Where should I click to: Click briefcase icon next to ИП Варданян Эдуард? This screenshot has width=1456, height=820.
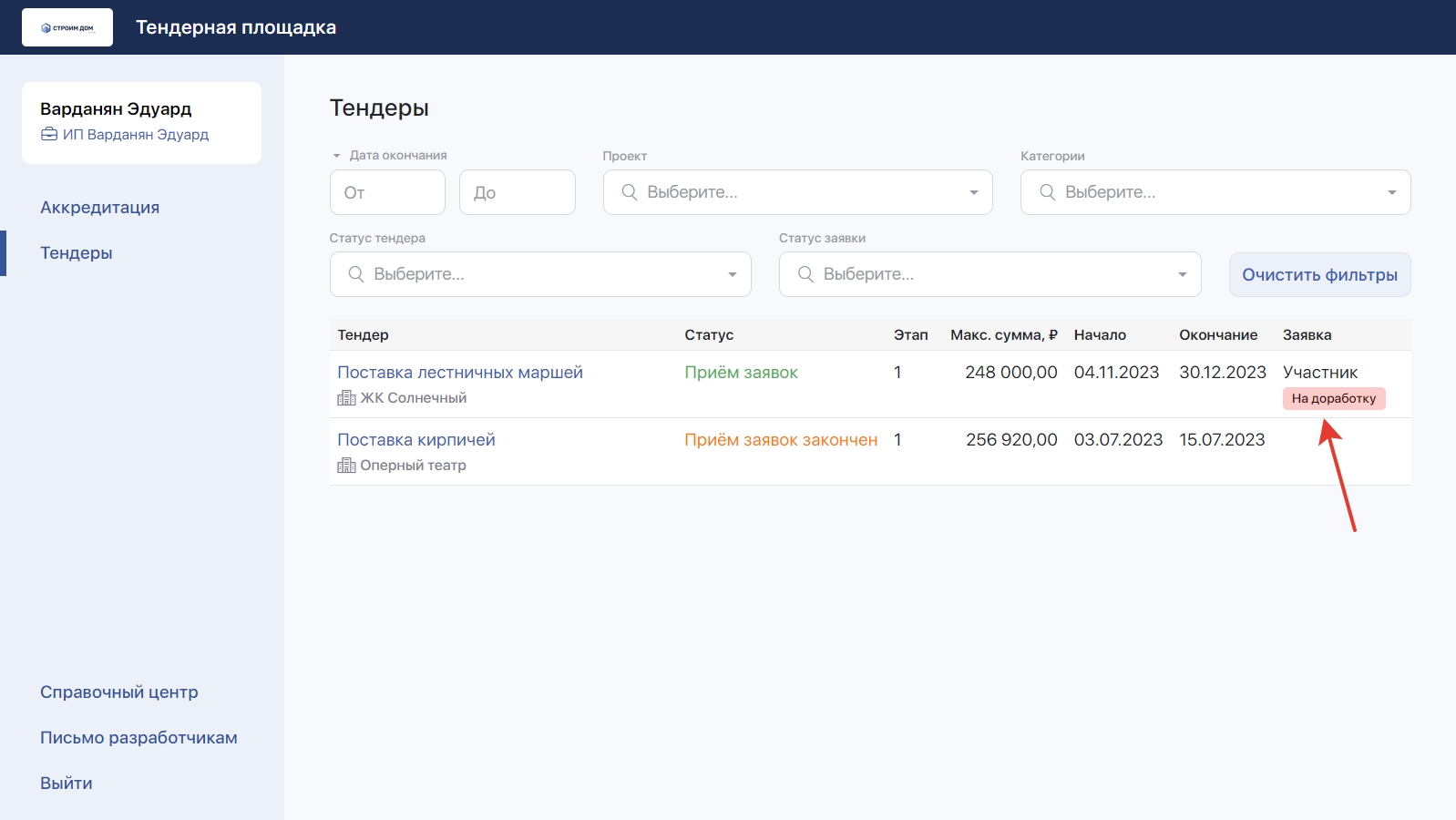point(49,135)
